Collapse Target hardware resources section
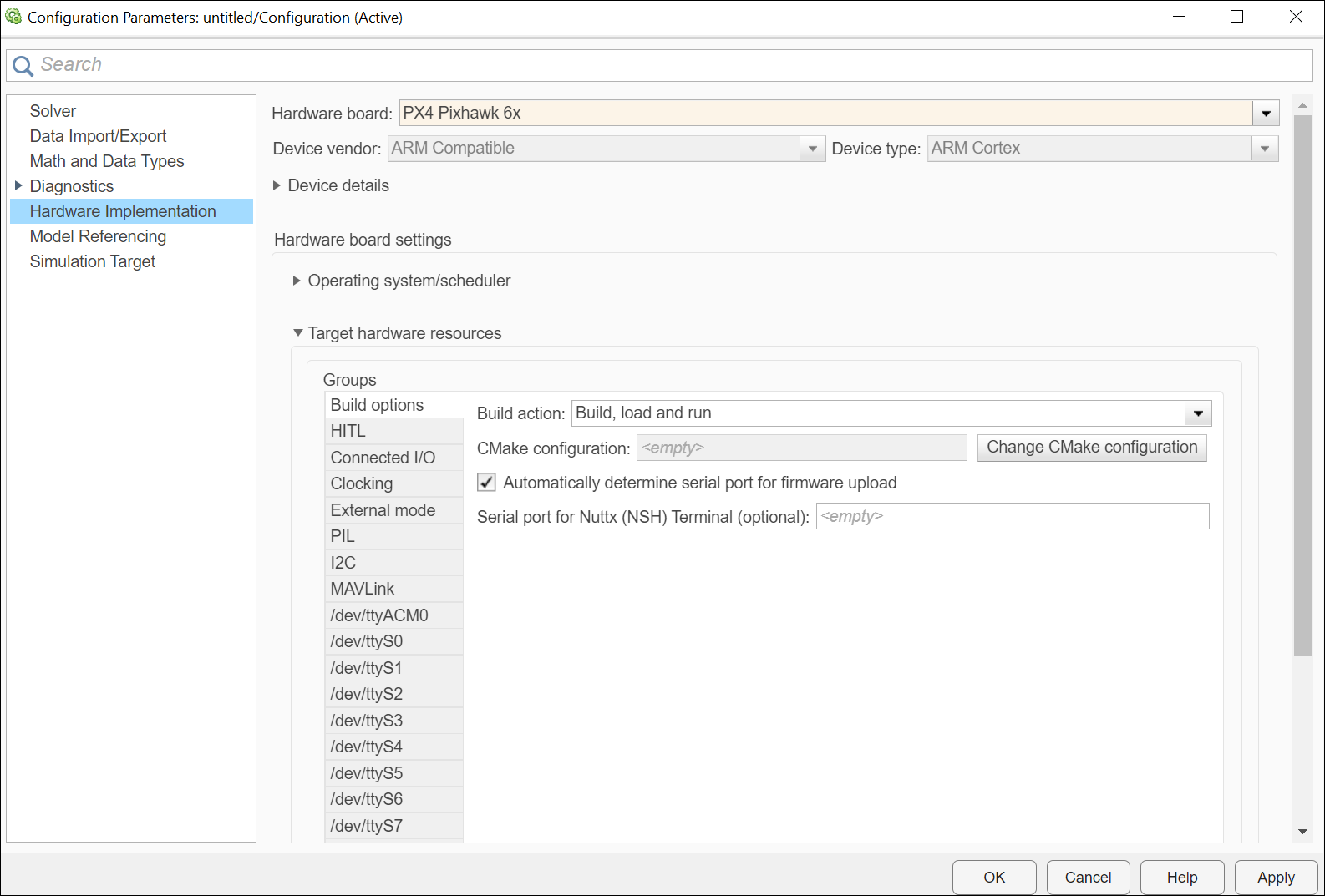 tap(297, 333)
